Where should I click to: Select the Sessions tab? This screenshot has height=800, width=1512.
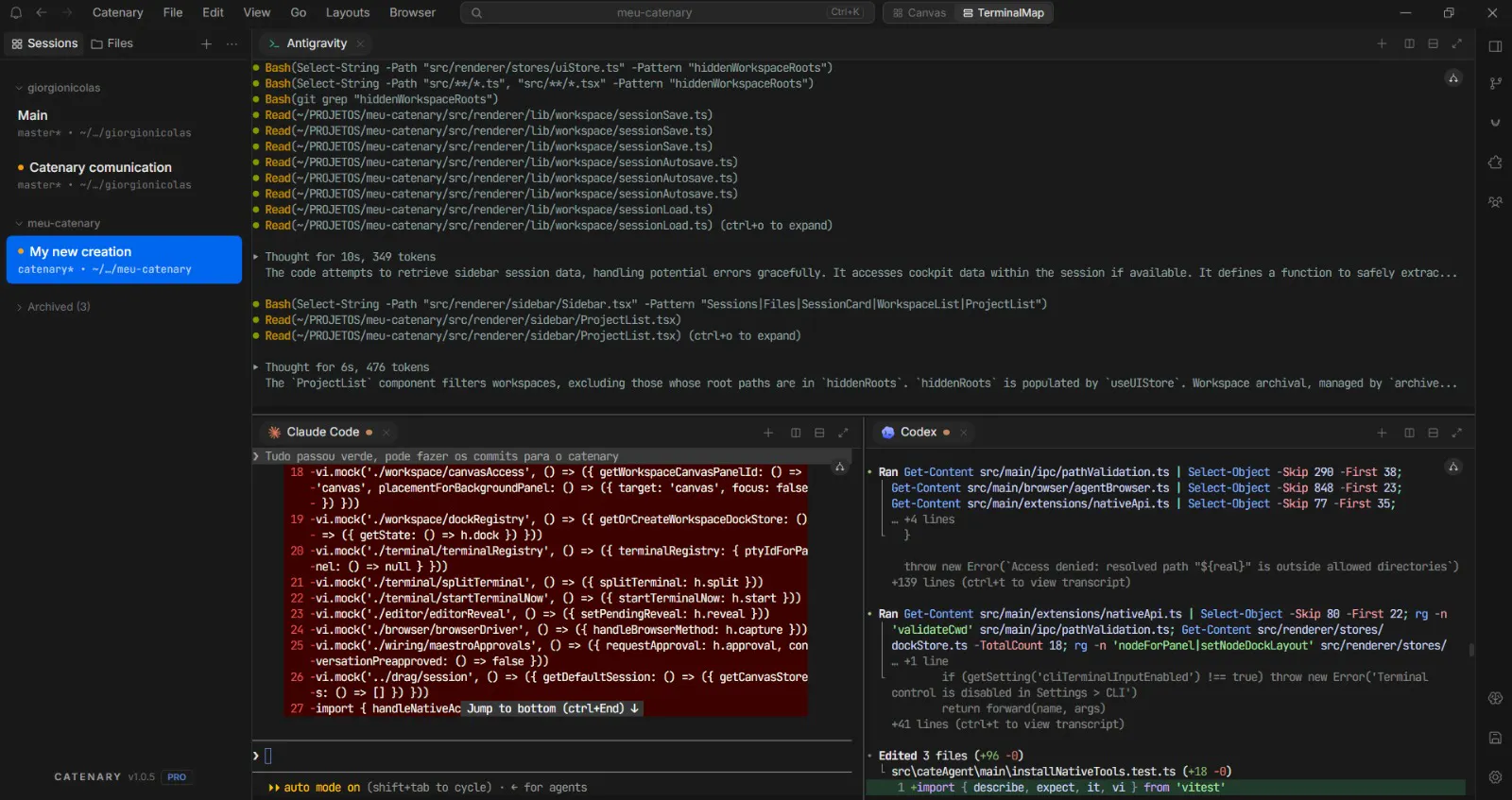(44, 44)
